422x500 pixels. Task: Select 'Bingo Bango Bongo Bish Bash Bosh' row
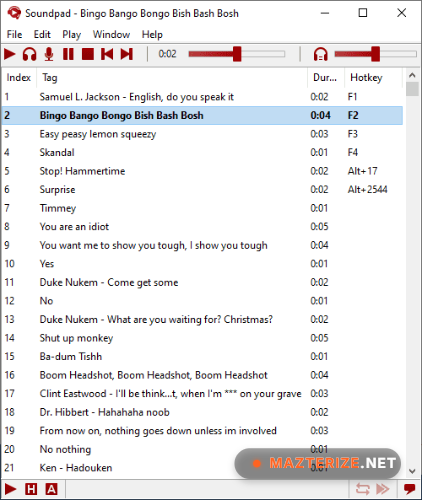[x=202, y=115]
